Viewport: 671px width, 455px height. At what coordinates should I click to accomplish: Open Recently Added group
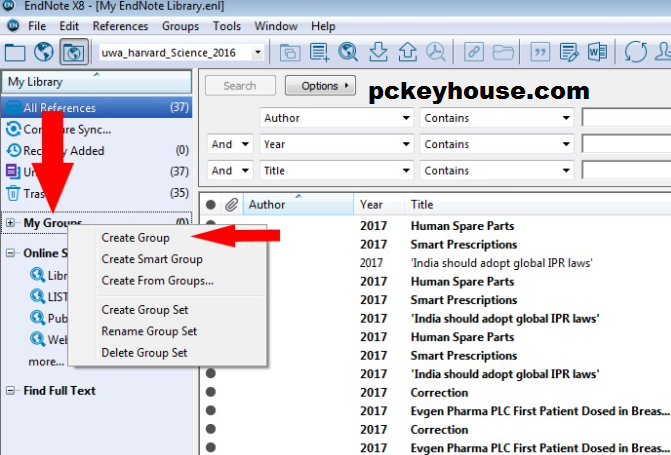[97, 150]
